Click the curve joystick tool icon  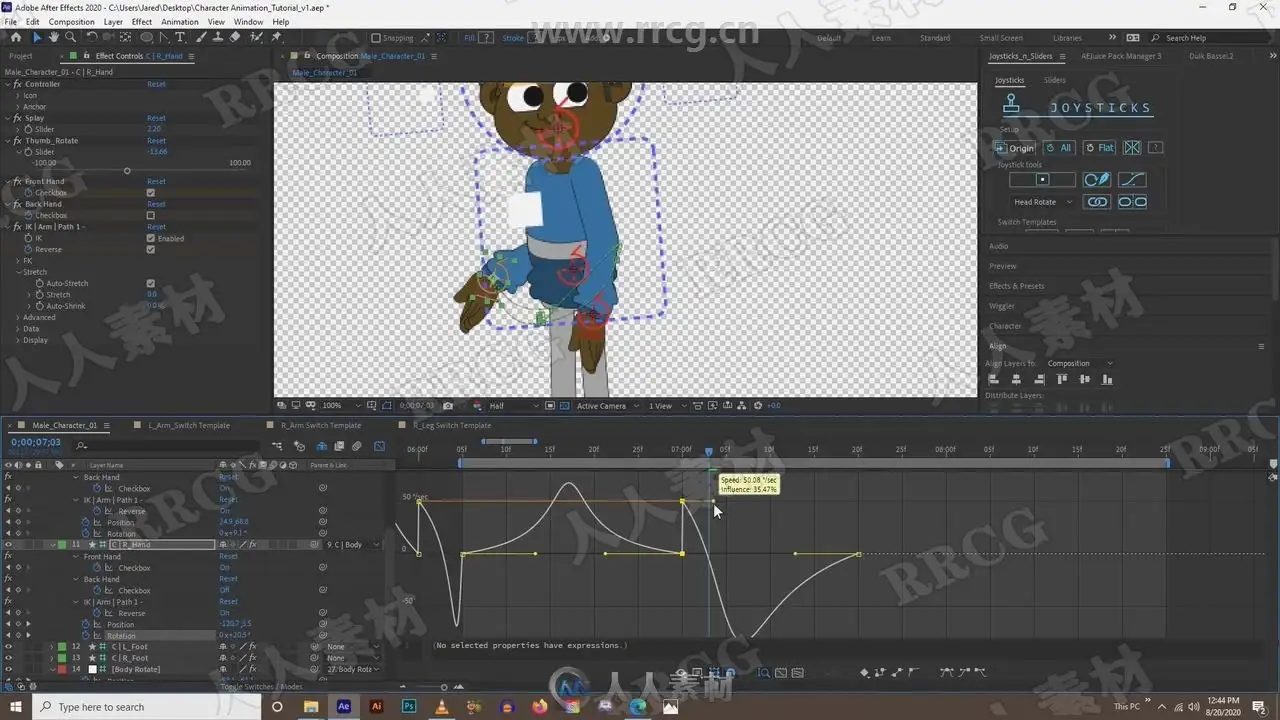(1132, 180)
